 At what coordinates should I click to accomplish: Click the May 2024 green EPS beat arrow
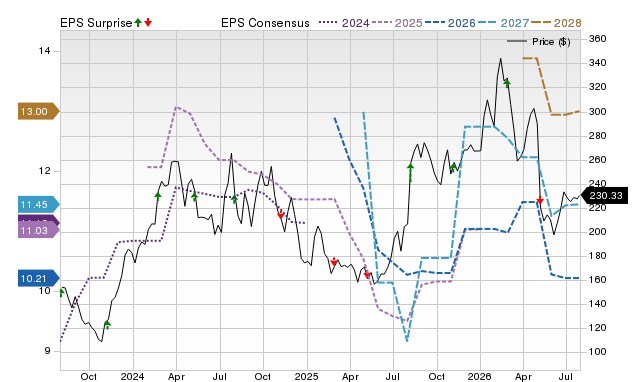pos(194,197)
